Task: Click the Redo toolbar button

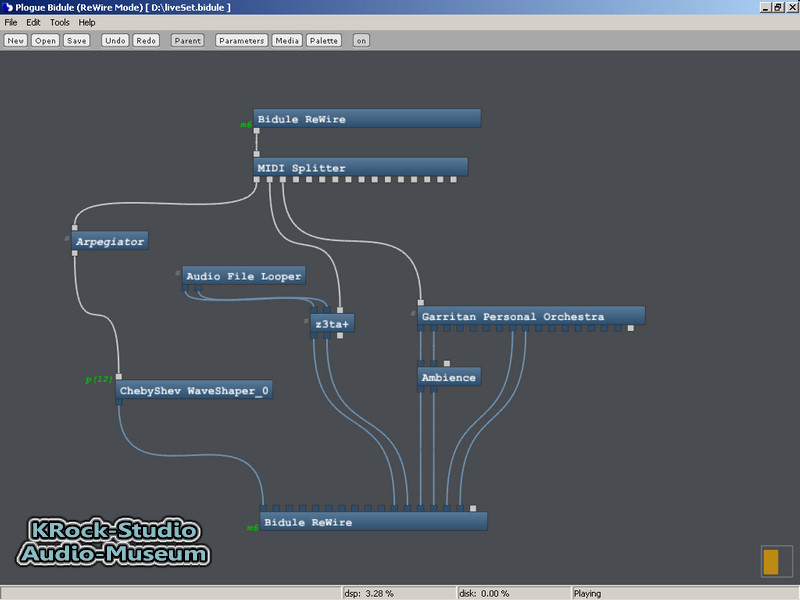Action: coord(146,41)
